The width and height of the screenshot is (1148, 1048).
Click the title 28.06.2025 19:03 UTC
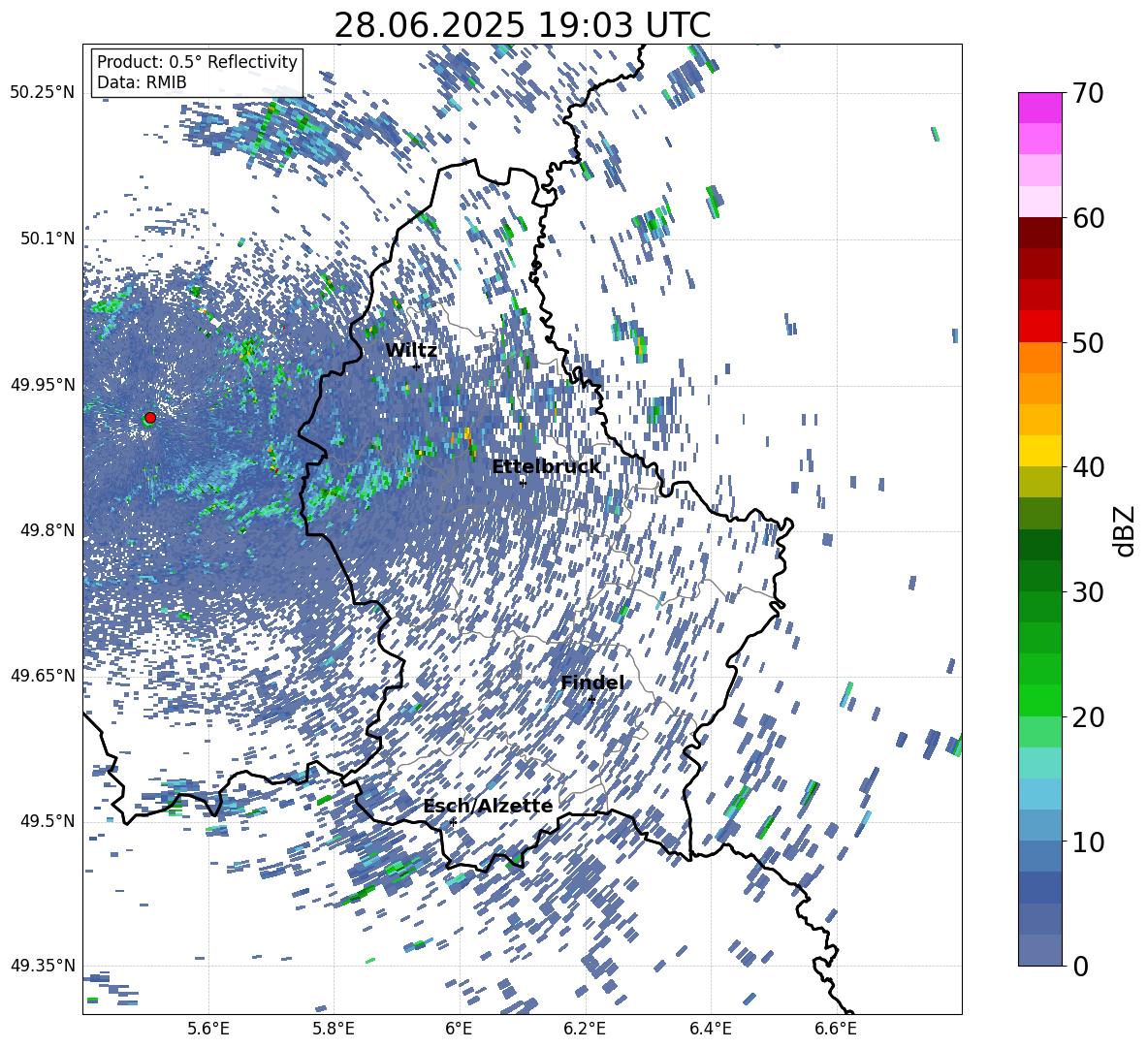tap(522, 25)
